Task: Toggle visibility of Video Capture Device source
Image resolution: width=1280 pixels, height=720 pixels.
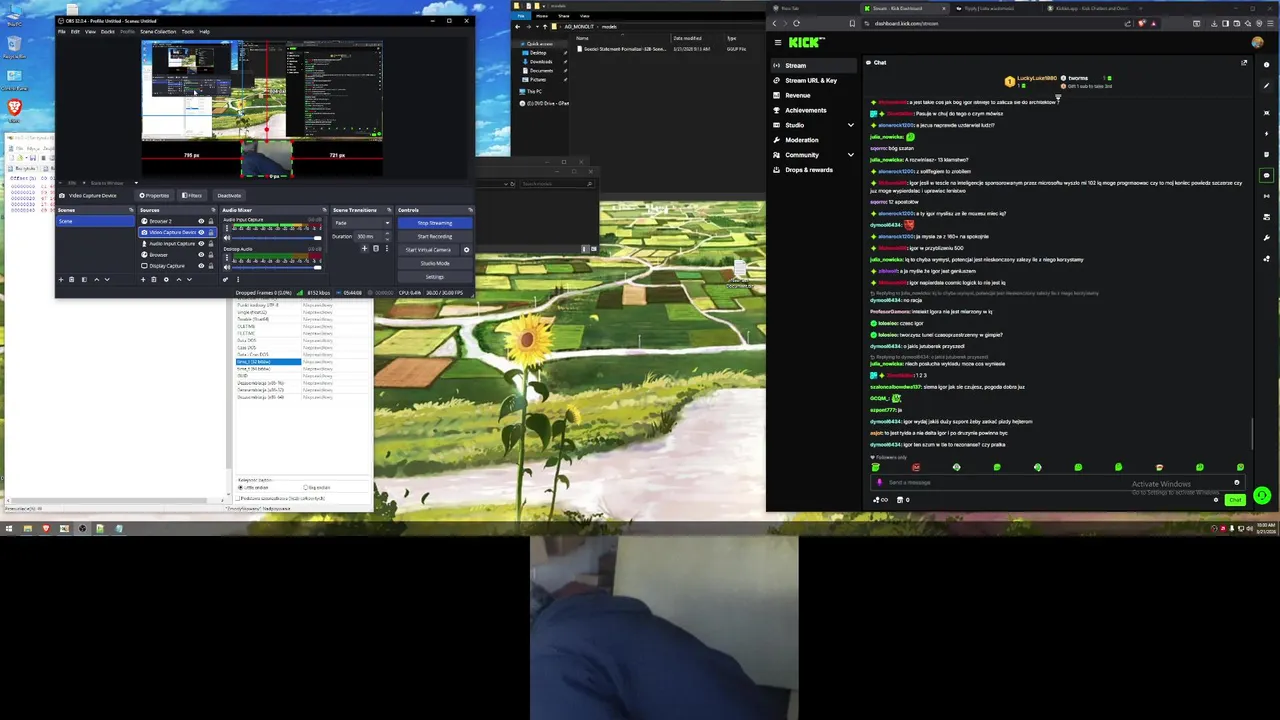Action: (201, 232)
